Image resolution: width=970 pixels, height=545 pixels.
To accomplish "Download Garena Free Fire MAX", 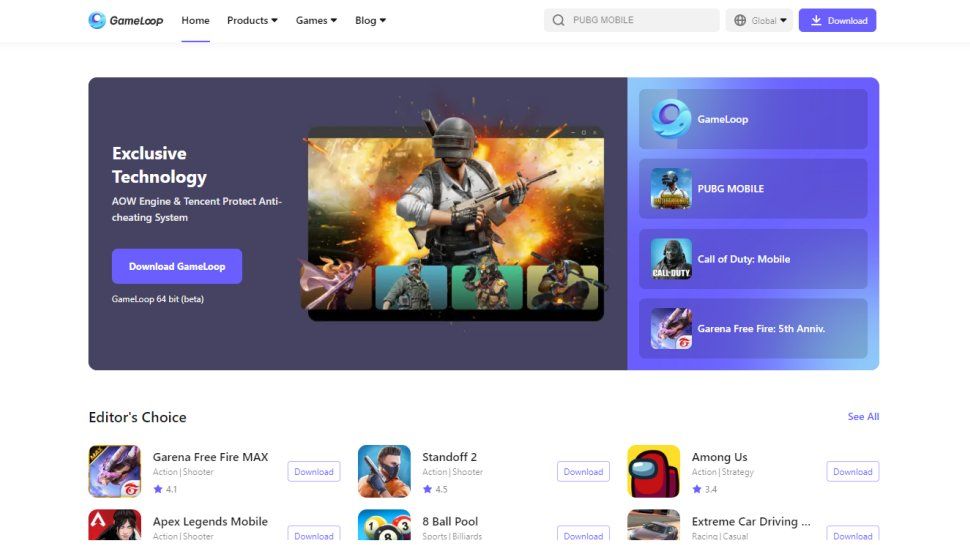I will coord(314,471).
